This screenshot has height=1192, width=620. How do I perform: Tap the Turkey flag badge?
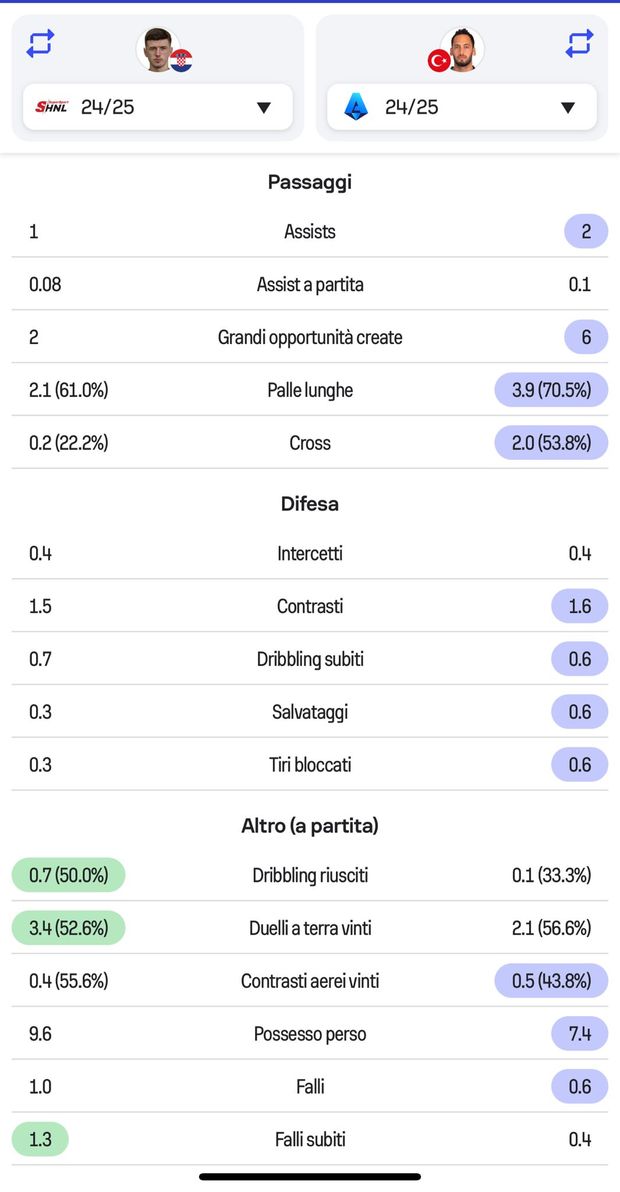[x=438, y=61]
